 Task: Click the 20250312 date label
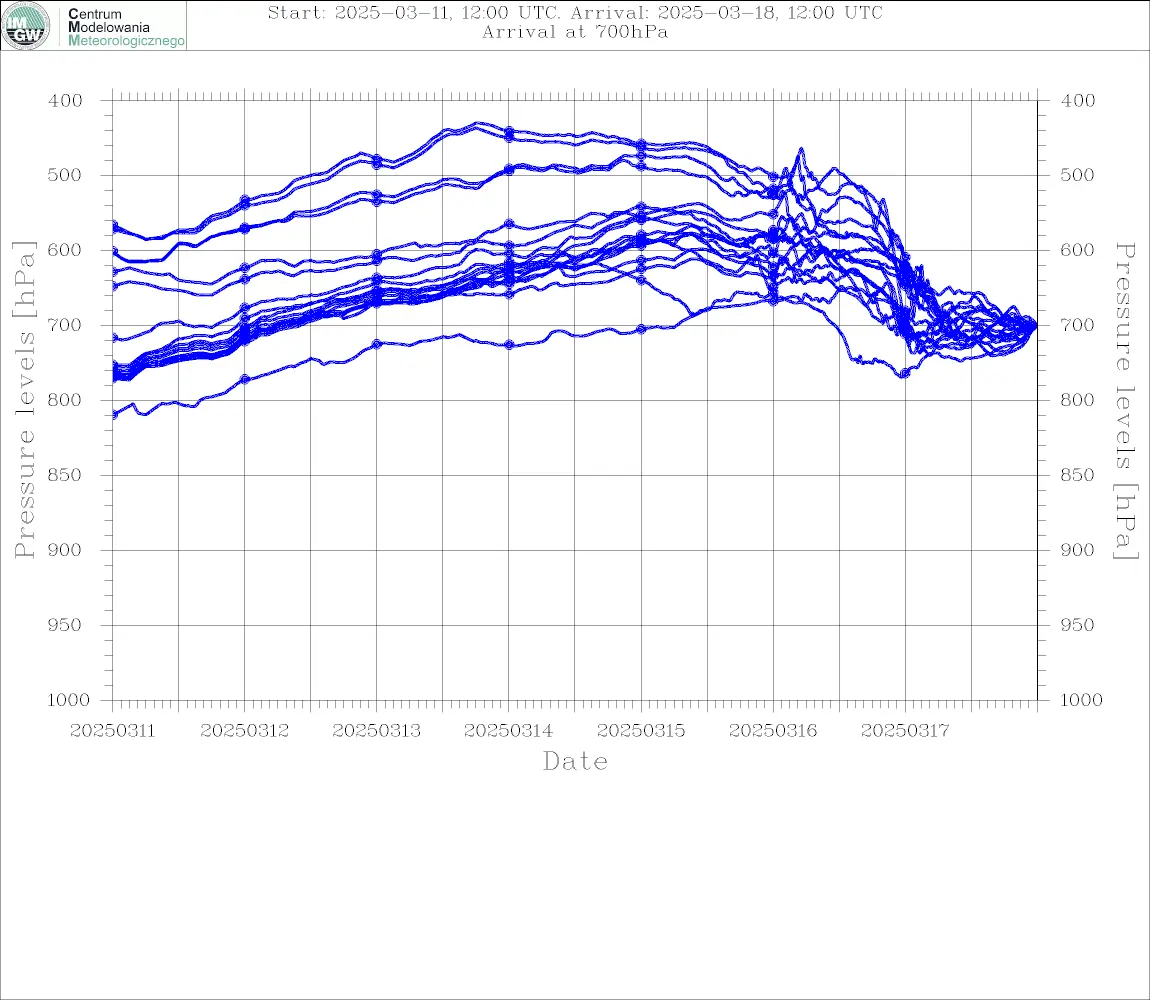(244, 731)
